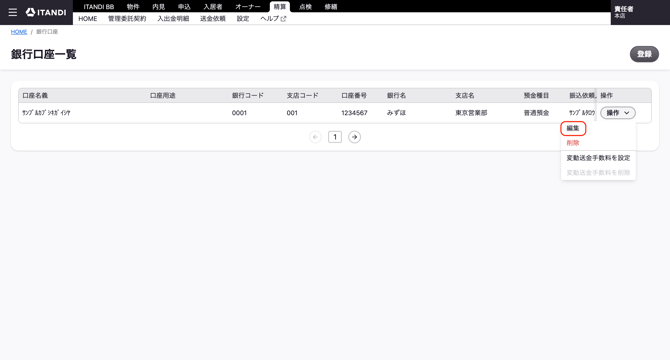Click the 銀行口座一覧 page heading
Screen dimensions: 670x360
pos(44,54)
